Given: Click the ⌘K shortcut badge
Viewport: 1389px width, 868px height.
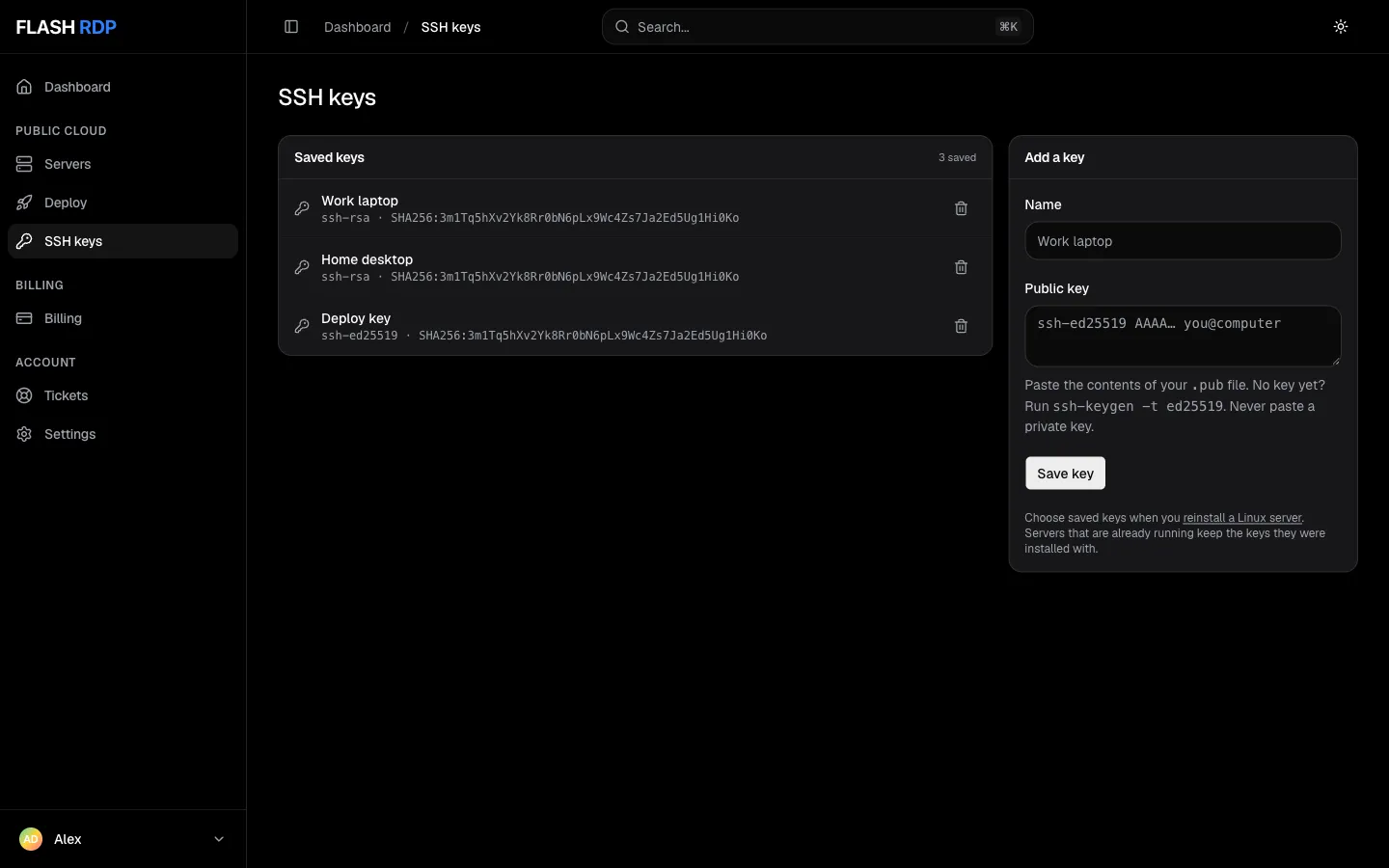Looking at the screenshot, I should click(x=1008, y=27).
